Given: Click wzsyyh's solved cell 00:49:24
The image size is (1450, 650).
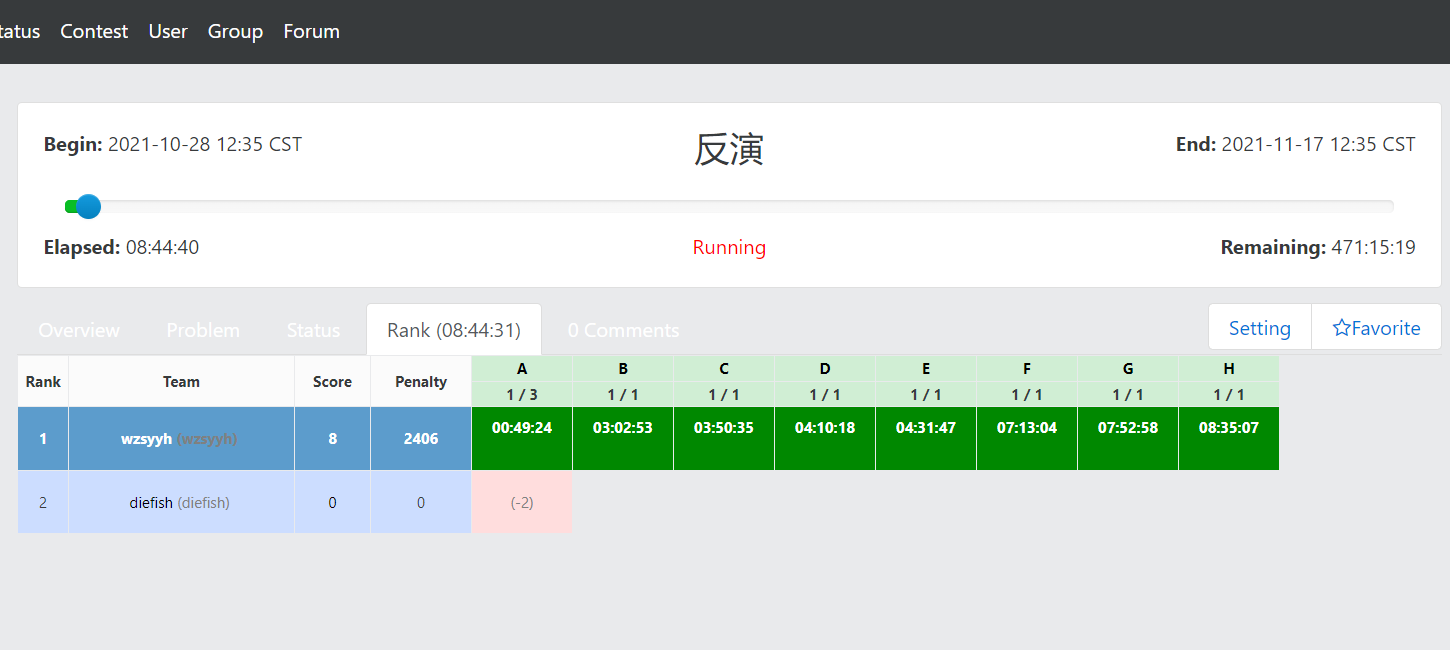Looking at the screenshot, I should pos(522,428).
